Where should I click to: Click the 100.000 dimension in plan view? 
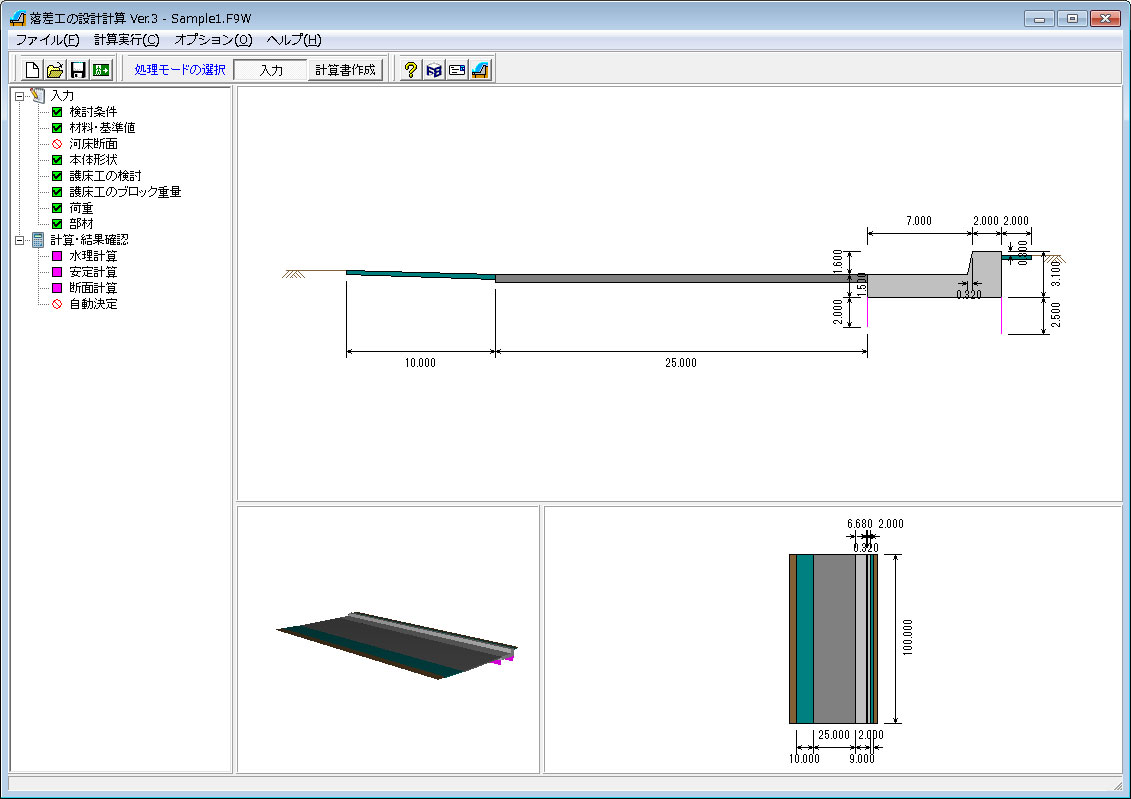[x=907, y=637]
